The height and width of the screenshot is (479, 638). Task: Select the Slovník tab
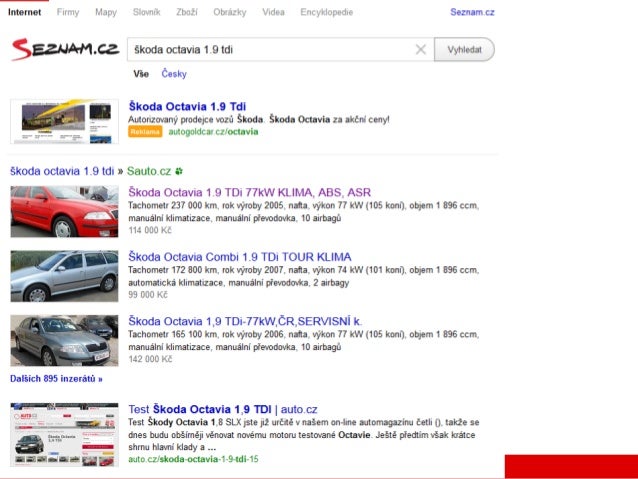(x=146, y=12)
